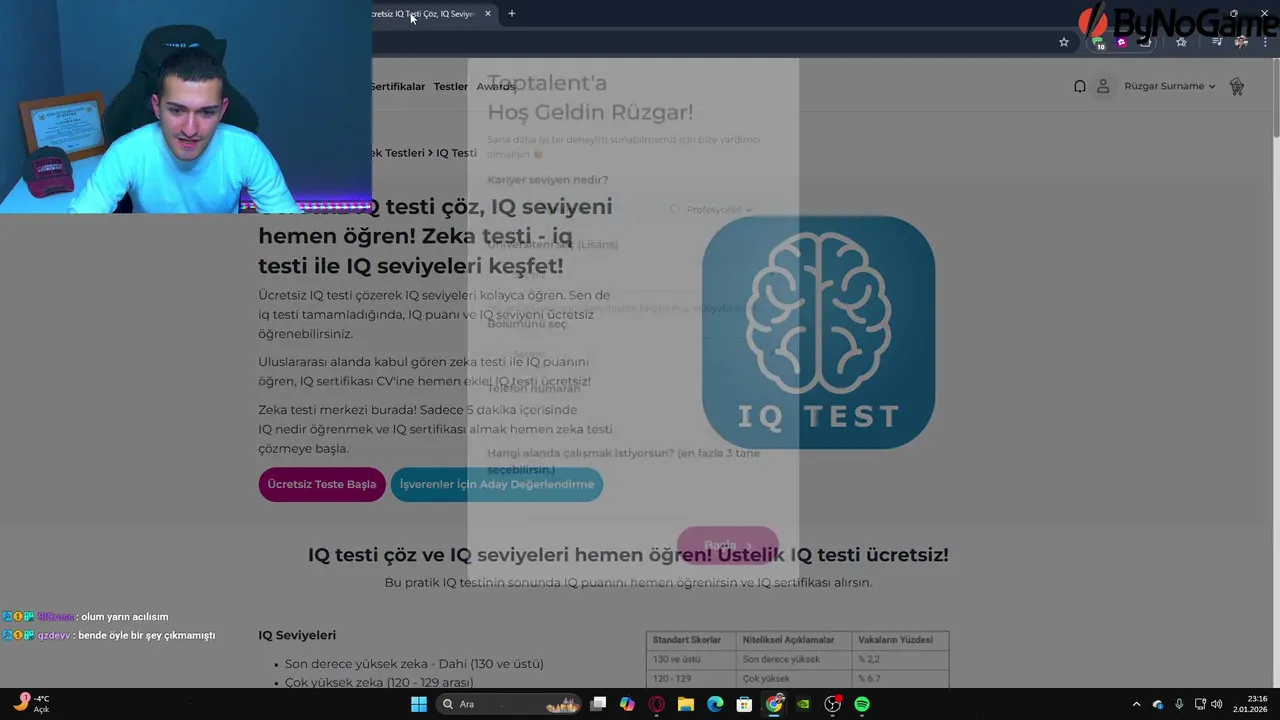Open the Windows Start menu

pyautogui.click(x=419, y=704)
